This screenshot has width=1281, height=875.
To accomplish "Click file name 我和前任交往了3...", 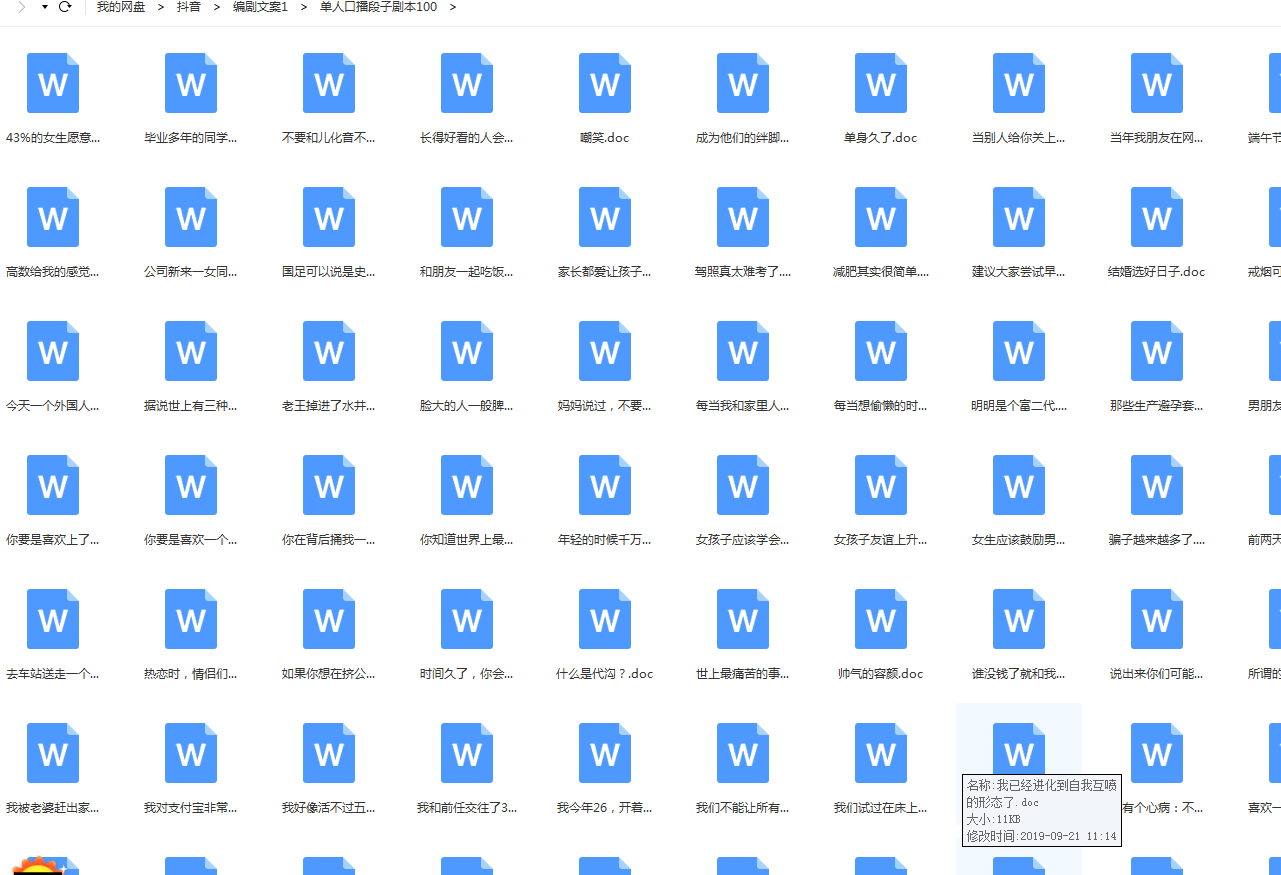I will coord(467,808).
